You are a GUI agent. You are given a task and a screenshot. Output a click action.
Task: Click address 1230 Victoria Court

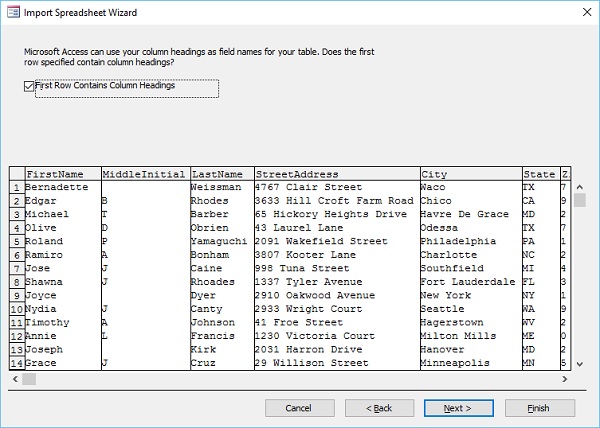point(337,336)
